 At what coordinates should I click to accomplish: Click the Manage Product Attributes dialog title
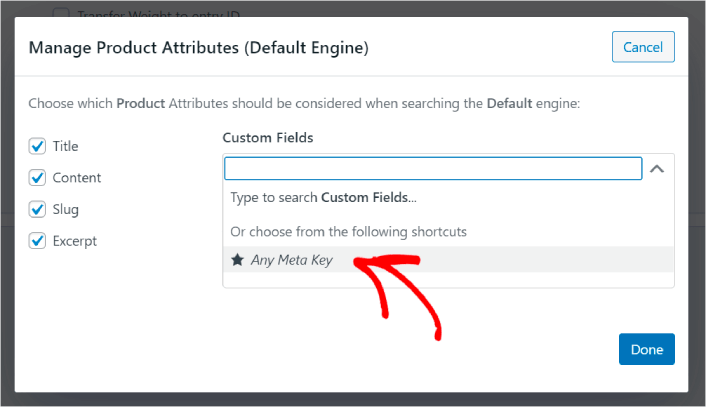(x=199, y=48)
